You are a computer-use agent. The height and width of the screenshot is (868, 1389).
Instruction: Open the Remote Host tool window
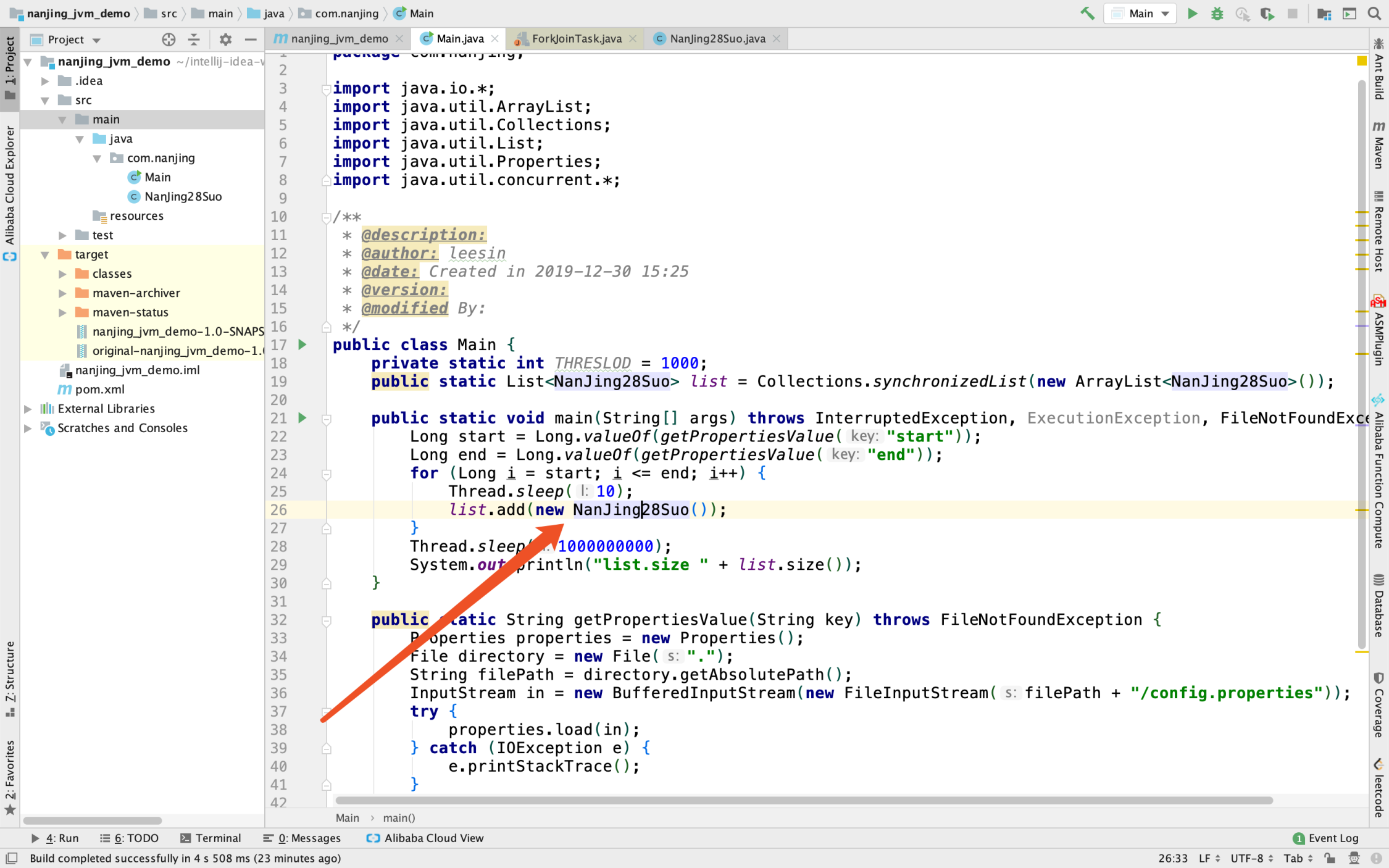coord(1379,231)
